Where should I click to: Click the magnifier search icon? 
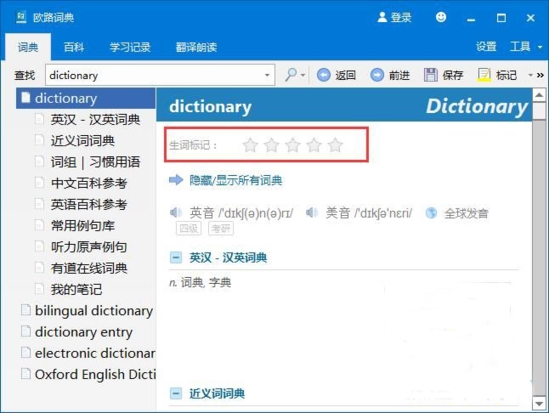[291, 75]
